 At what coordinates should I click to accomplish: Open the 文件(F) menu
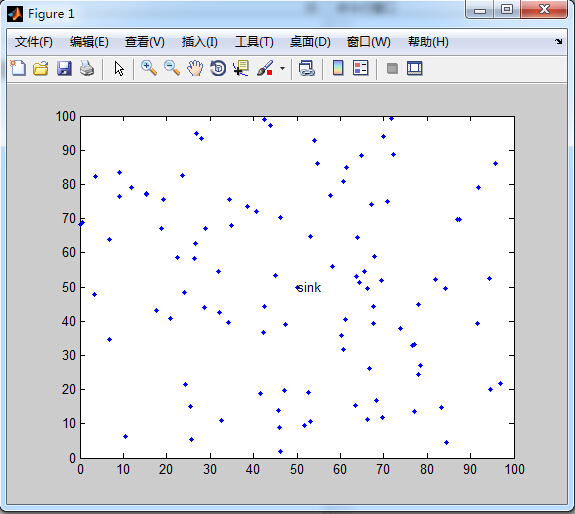pyautogui.click(x=34, y=42)
